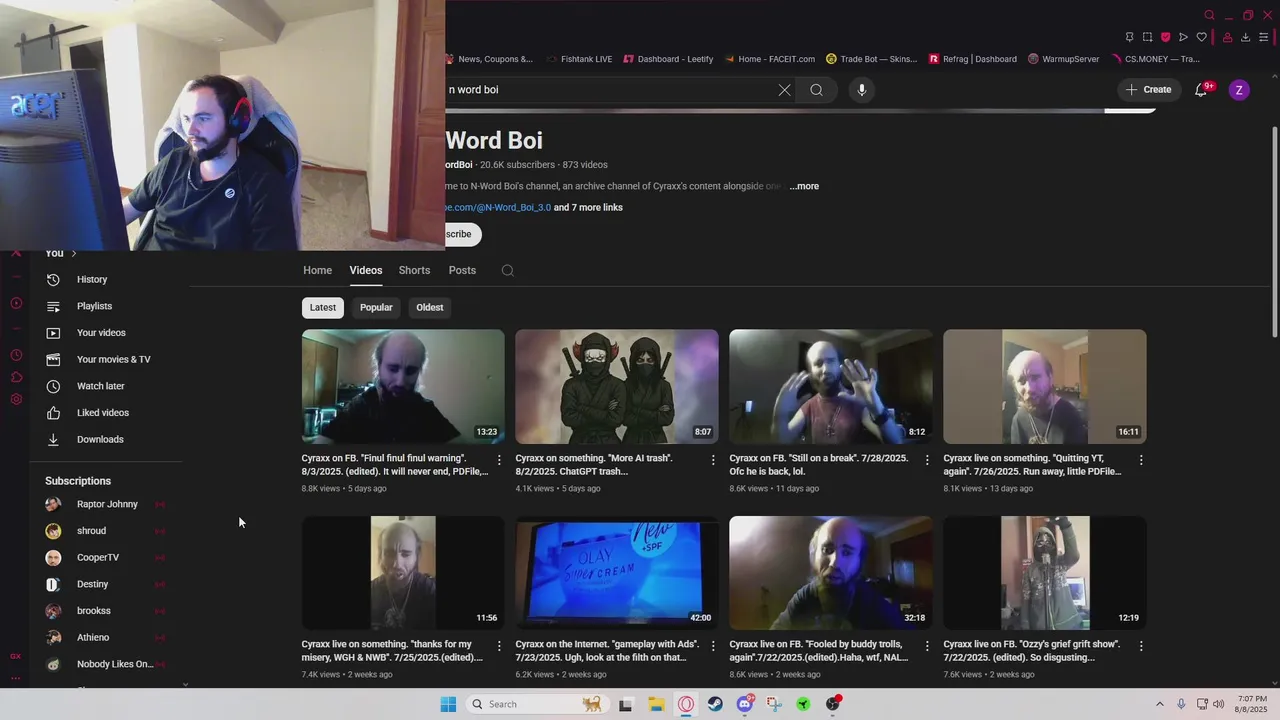Open the Home - FACEIT.com bookmark

tap(769, 59)
